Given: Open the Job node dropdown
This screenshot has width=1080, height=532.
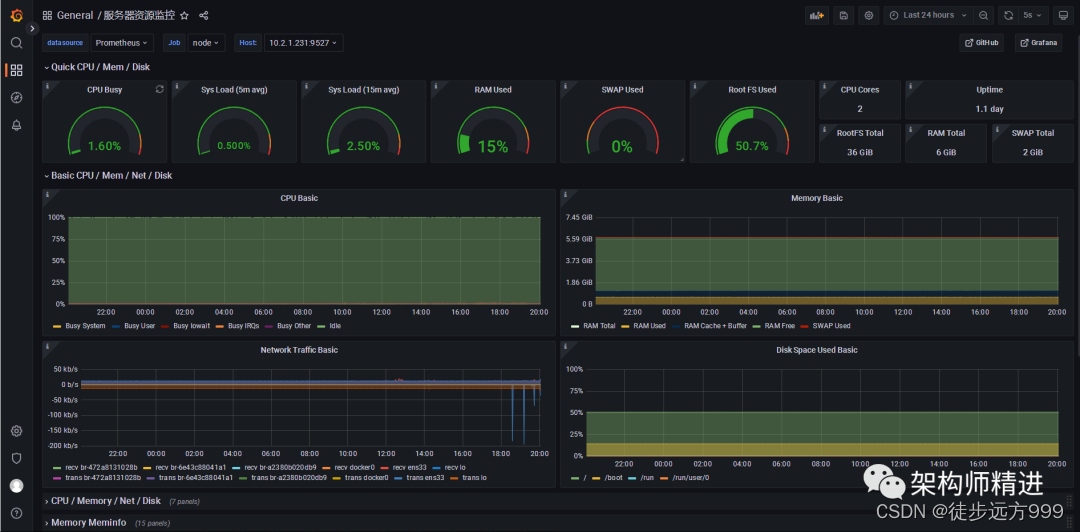Looking at the screenshot, I should tap(206, 43).
